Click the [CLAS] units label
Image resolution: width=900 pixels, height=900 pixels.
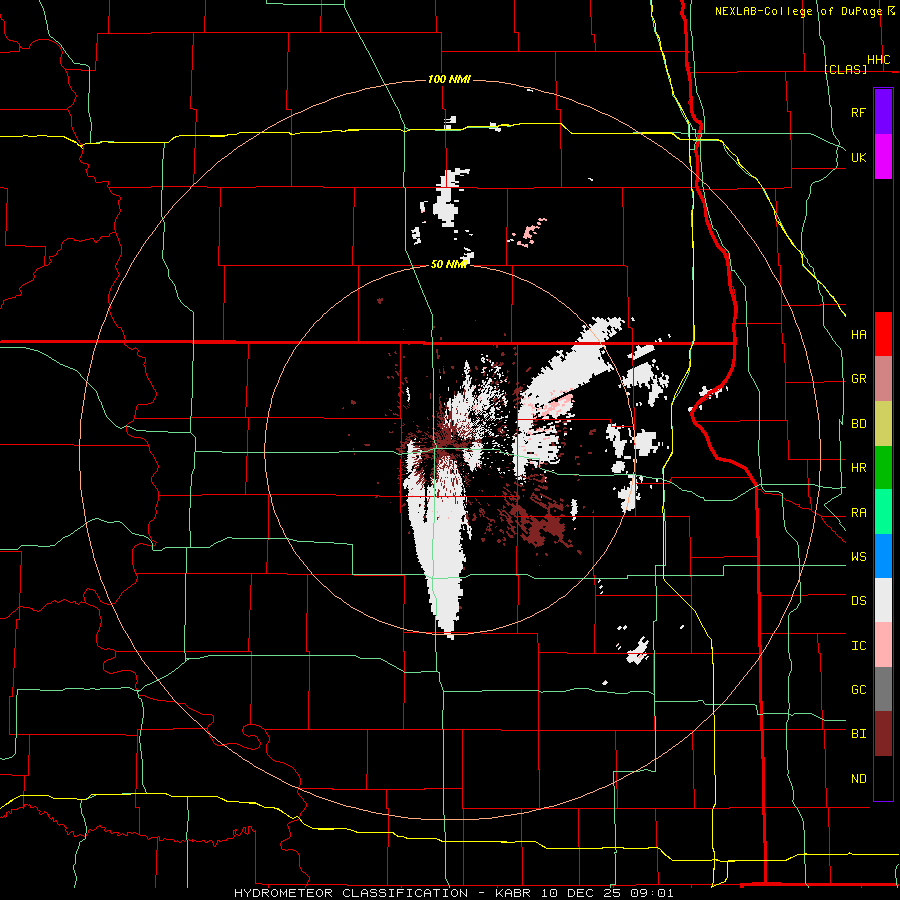(x=845, y=69)
